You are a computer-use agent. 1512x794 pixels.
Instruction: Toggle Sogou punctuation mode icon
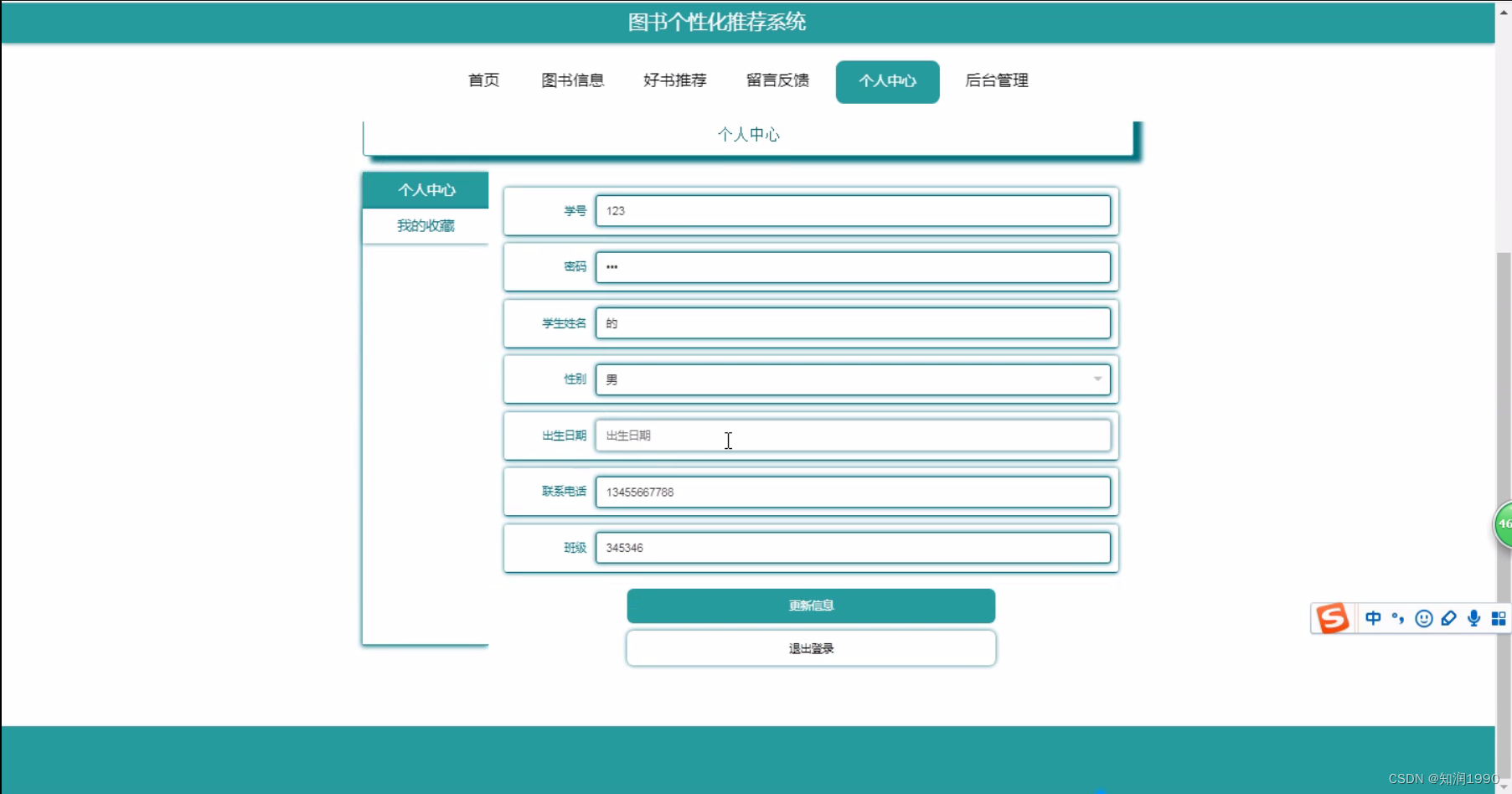[1398, 618]
